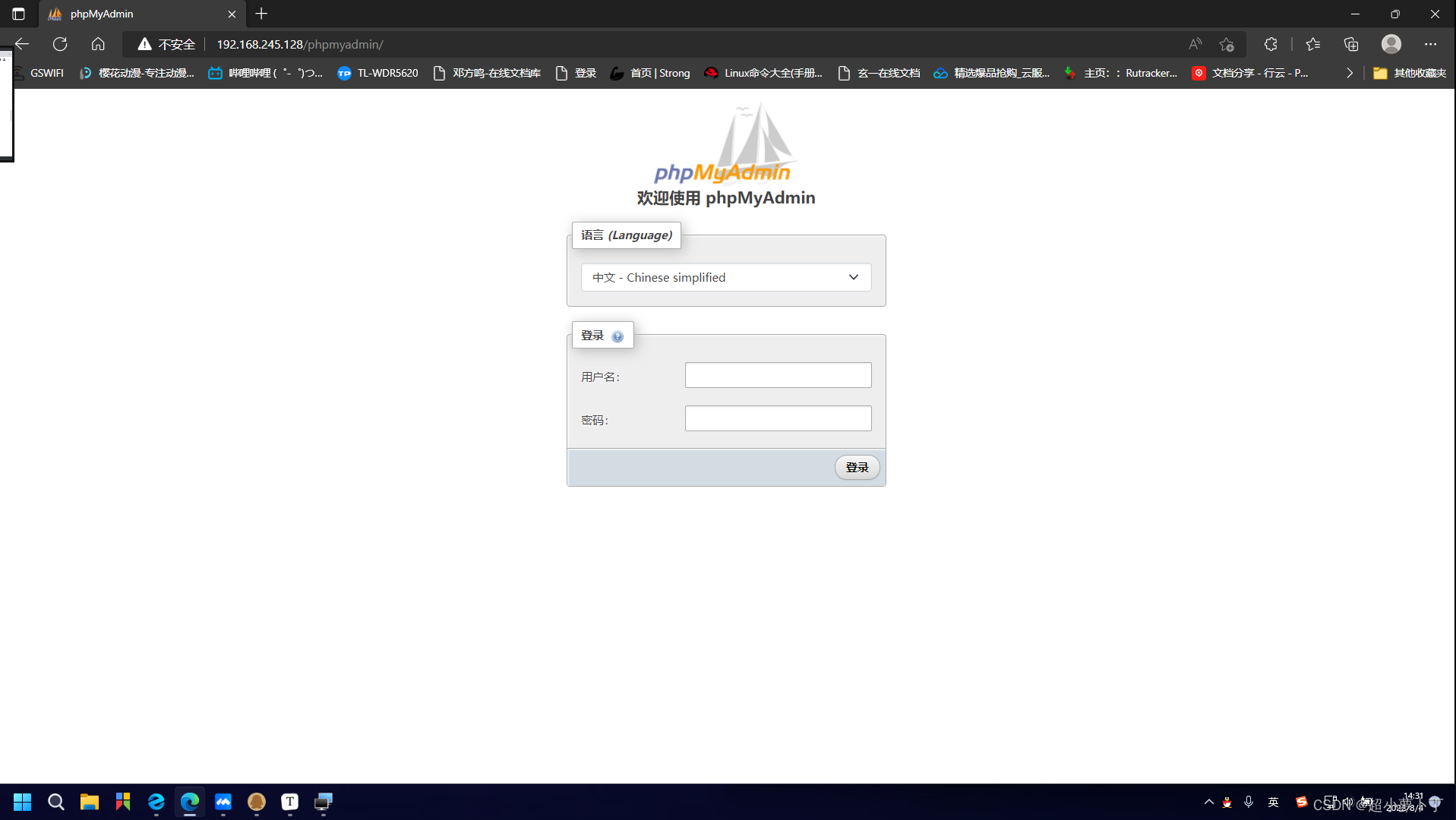This screenshot has height=820, width=1456.
Task: Click the help icon next to 登录
Action: [x=617, y=336]
